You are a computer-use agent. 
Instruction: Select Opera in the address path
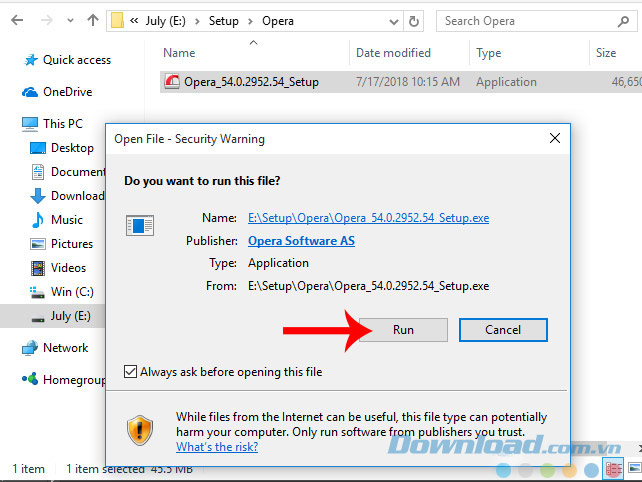pyautogui.click(x=278, y=21)
